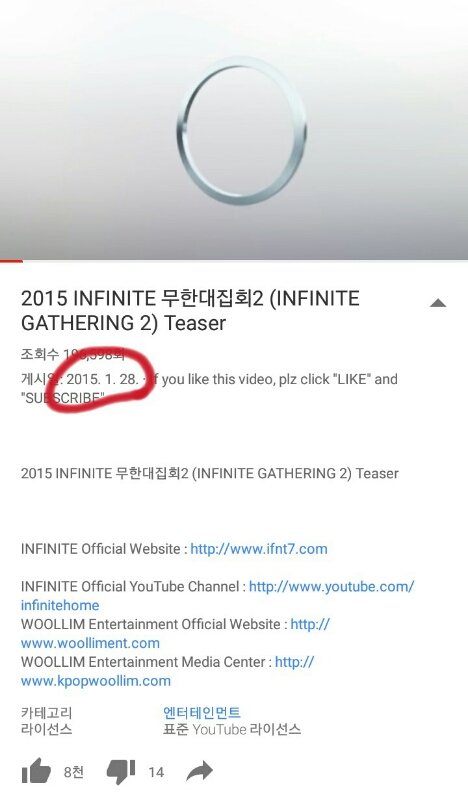Open the INFINITE YouTube channel link

pos(217,595)
